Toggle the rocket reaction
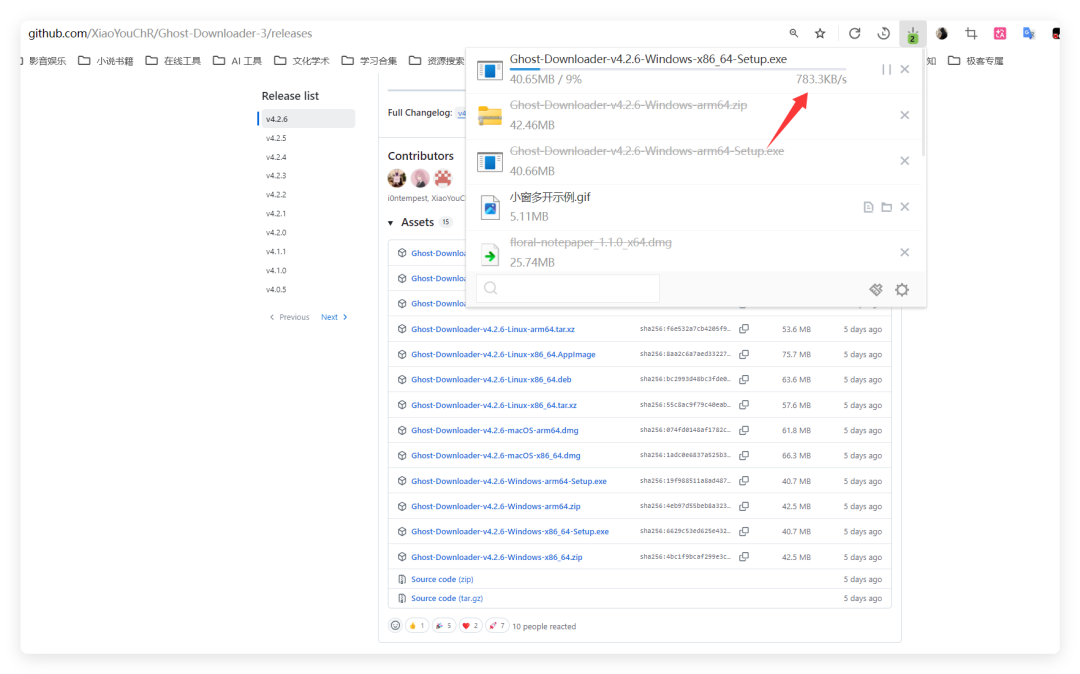The height and width of the screenshot is (674, 1080). pos(497,626)
